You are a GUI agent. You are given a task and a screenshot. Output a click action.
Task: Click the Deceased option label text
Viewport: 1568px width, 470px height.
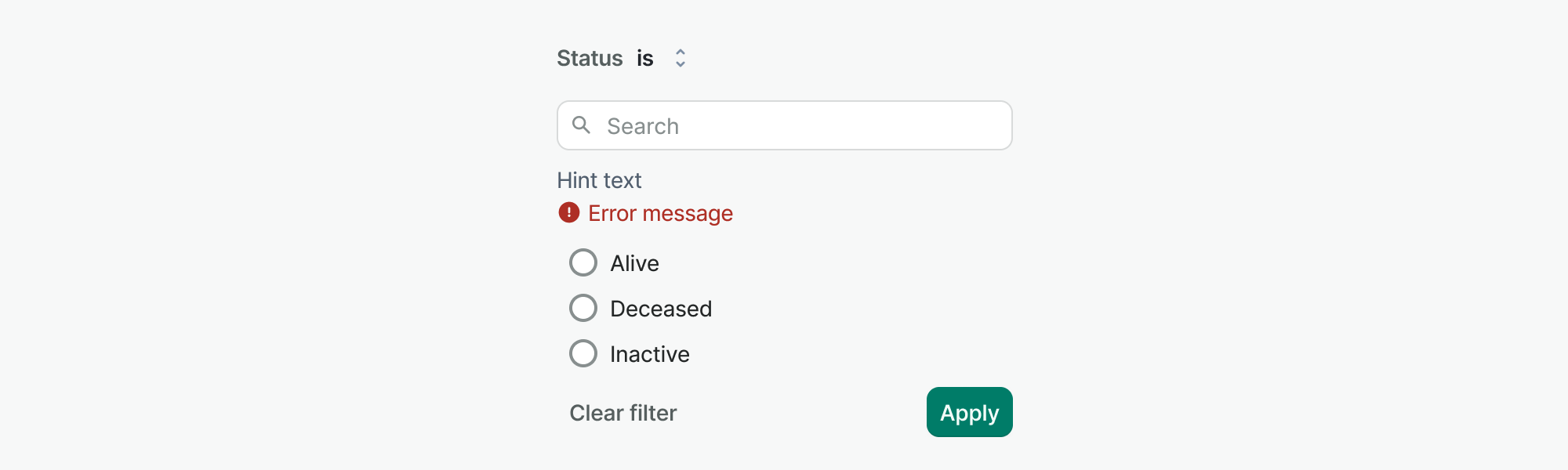tap(661, 309)
